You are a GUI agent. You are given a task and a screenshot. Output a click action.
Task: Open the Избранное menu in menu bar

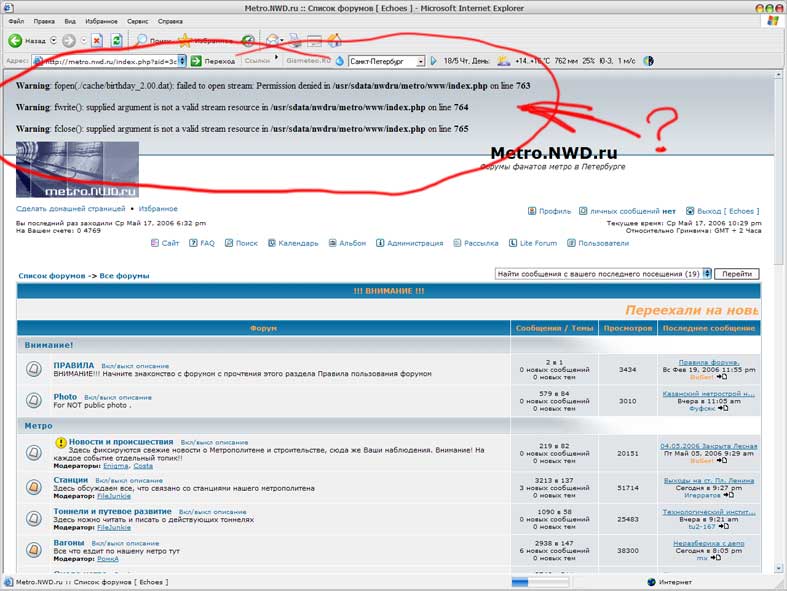[x=99, y=20]
